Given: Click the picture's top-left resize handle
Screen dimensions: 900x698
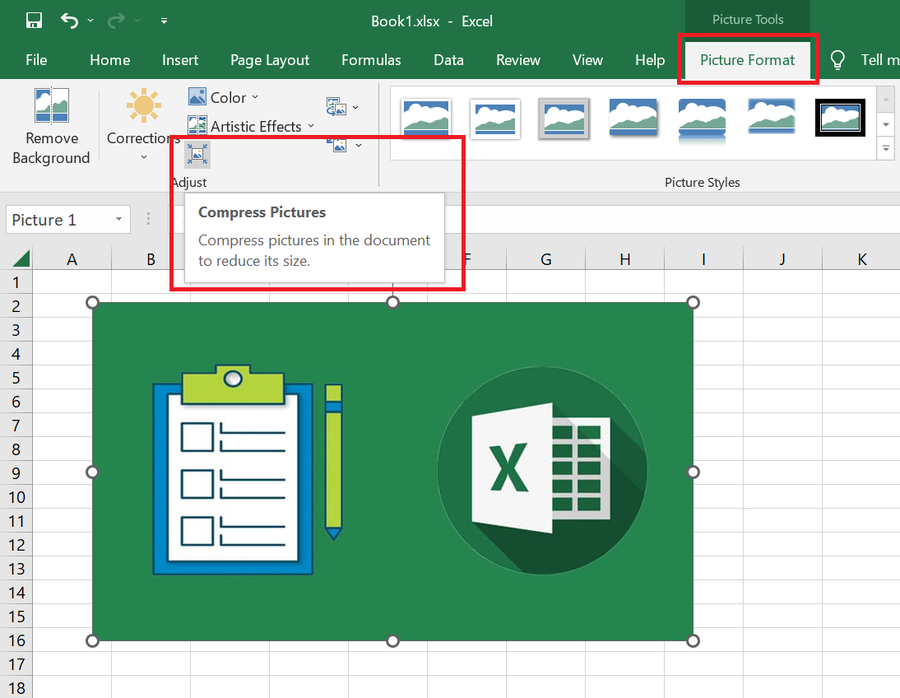Looking at the screenshot, I should click(x=92, y=303).
